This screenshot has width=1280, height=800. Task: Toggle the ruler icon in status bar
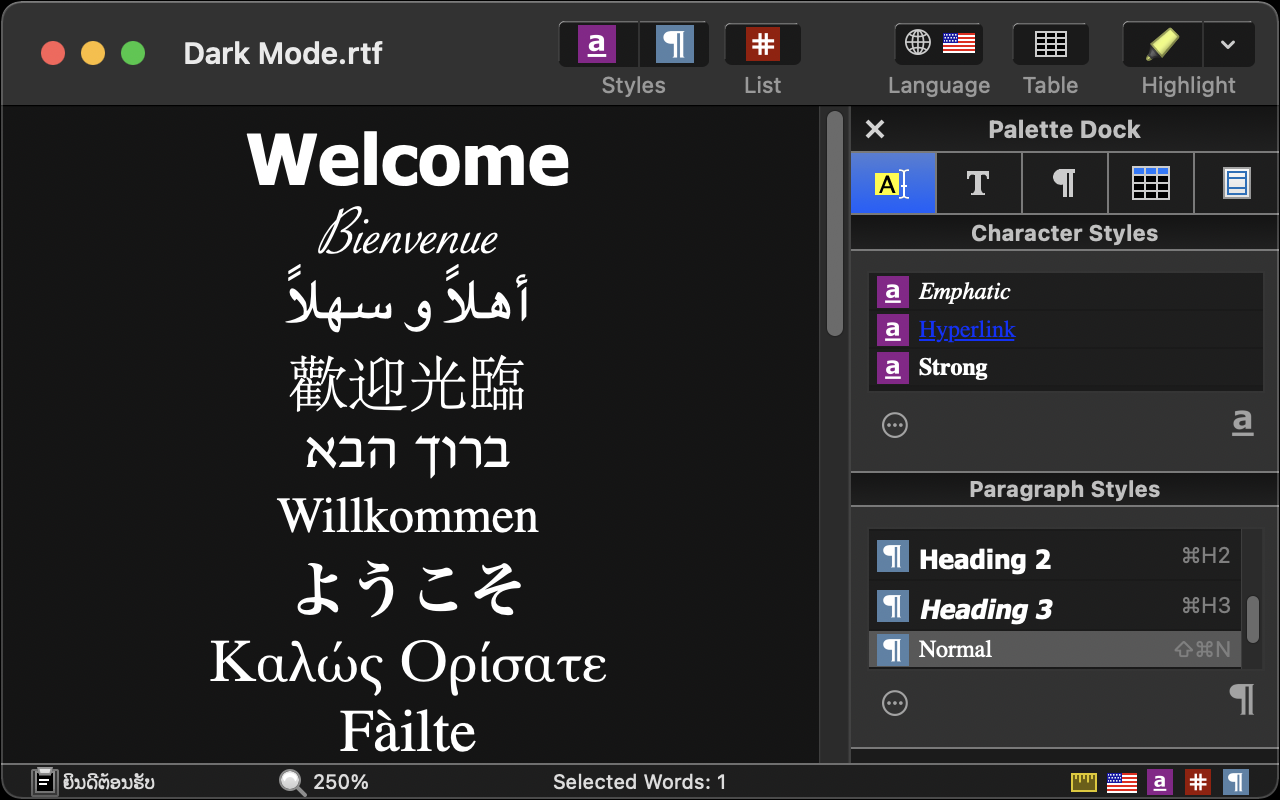1084,782
